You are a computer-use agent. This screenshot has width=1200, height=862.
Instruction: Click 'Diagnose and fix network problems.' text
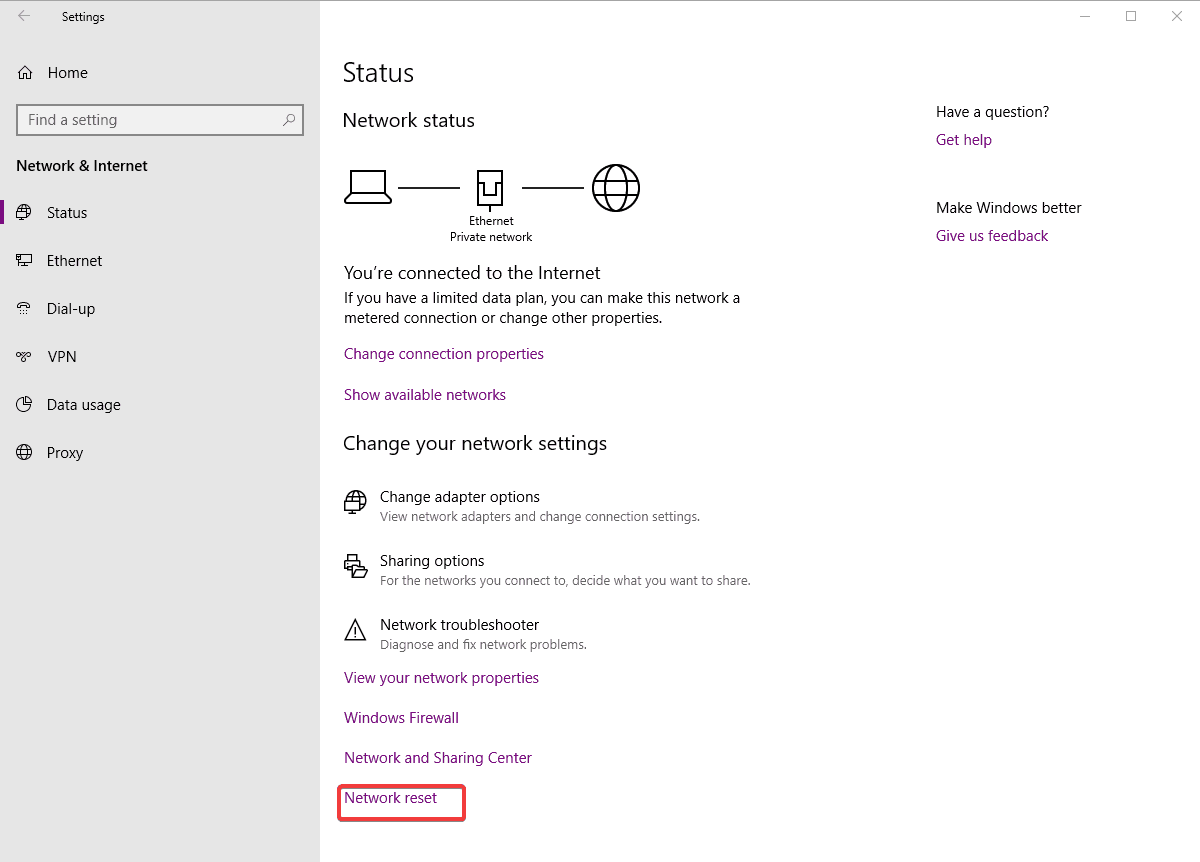point(483,645)
